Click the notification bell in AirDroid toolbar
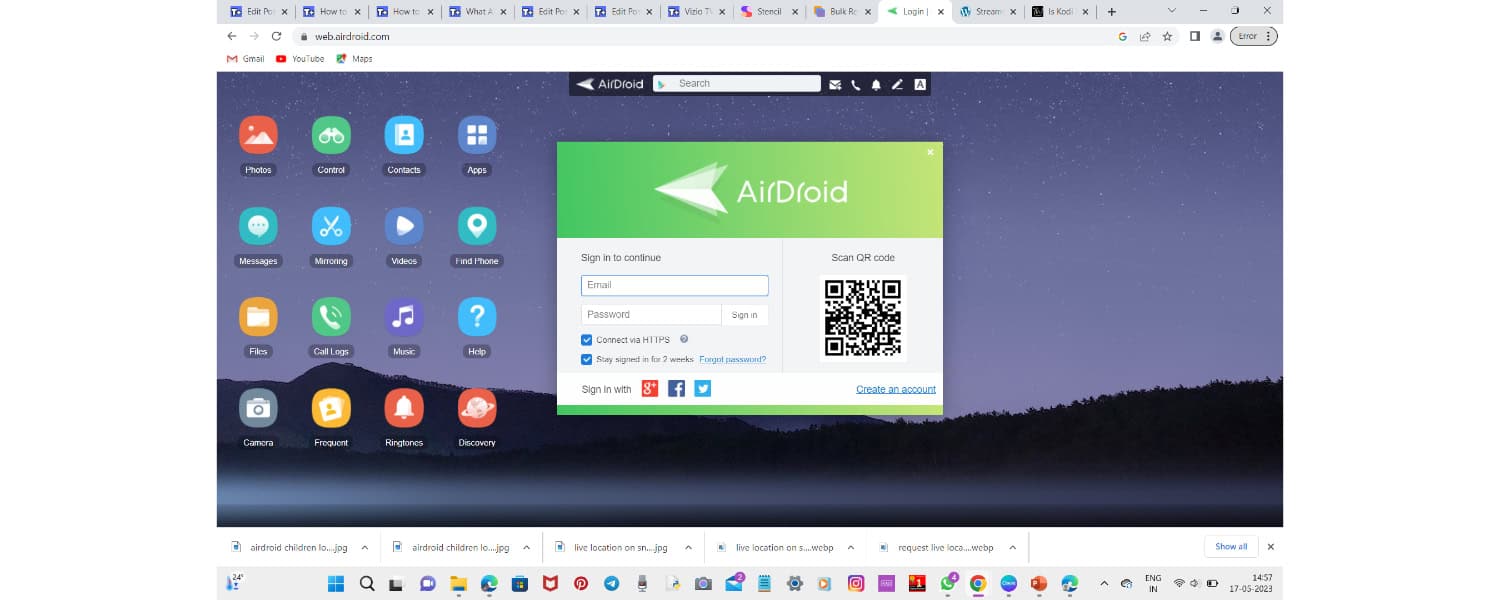This screenshot has height=600, width=1500. pyautogui.click(x=876, y=85)
